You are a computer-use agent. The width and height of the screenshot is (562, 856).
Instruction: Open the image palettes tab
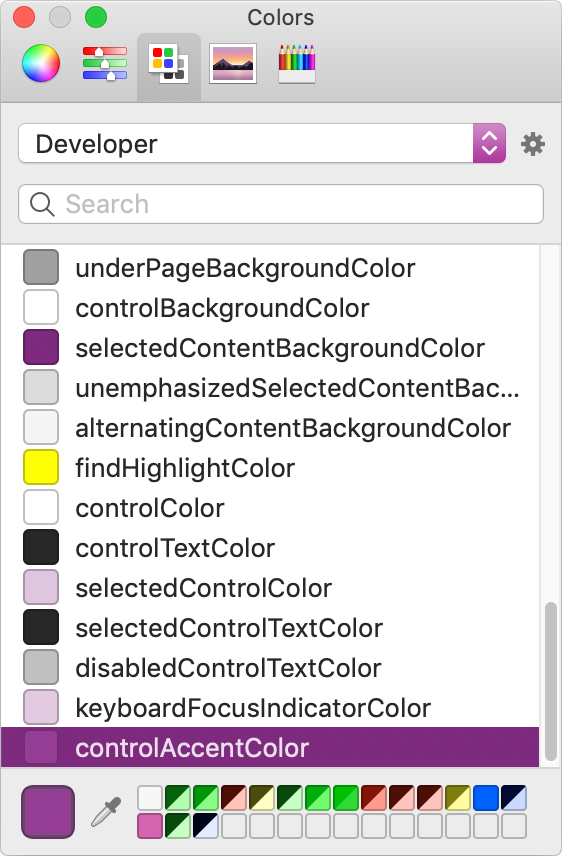tap(233, 64)
